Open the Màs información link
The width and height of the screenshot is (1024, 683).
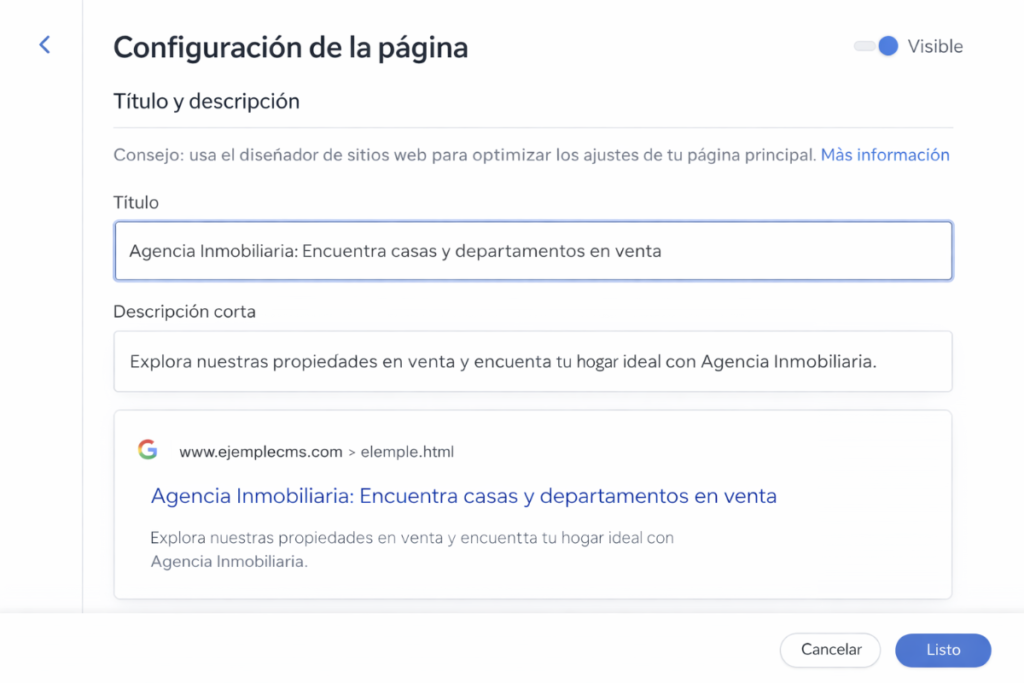[x=884, y=155]
